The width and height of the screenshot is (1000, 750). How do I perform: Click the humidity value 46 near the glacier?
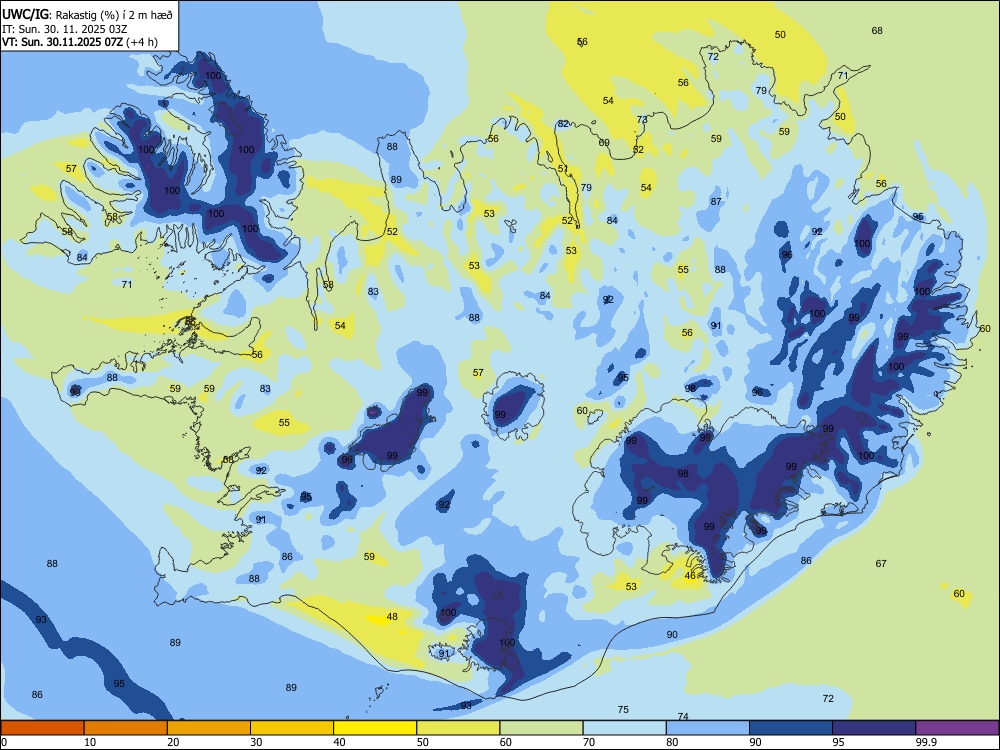690,576
